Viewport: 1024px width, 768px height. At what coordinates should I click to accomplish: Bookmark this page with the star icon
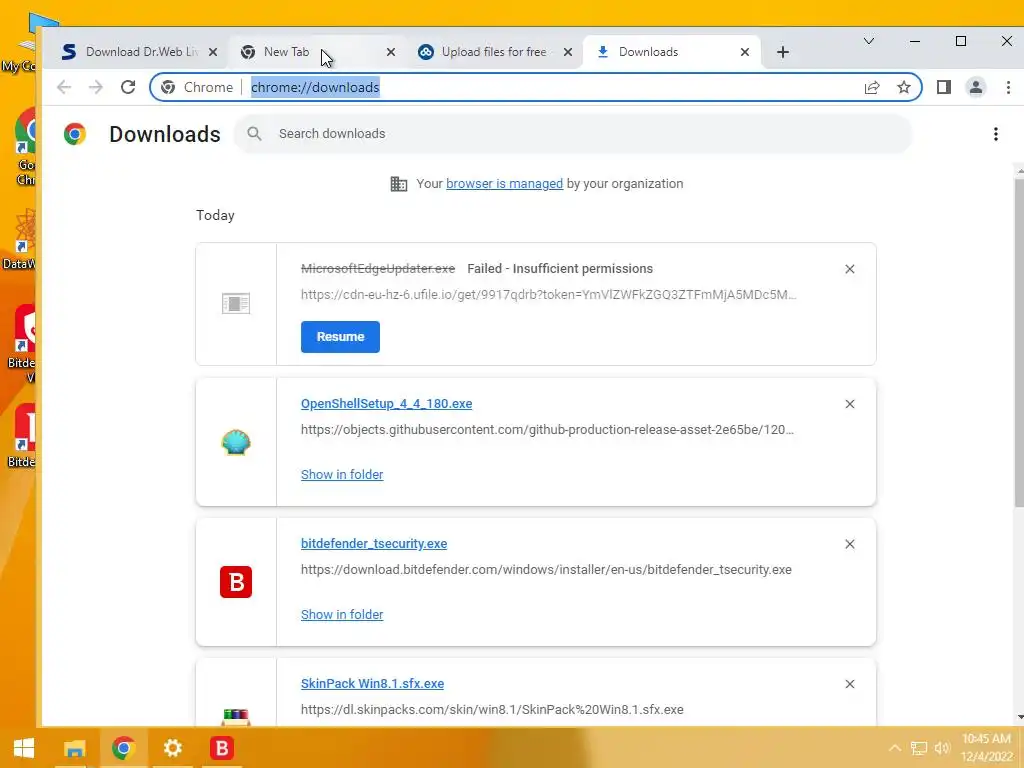click(904, 88)
